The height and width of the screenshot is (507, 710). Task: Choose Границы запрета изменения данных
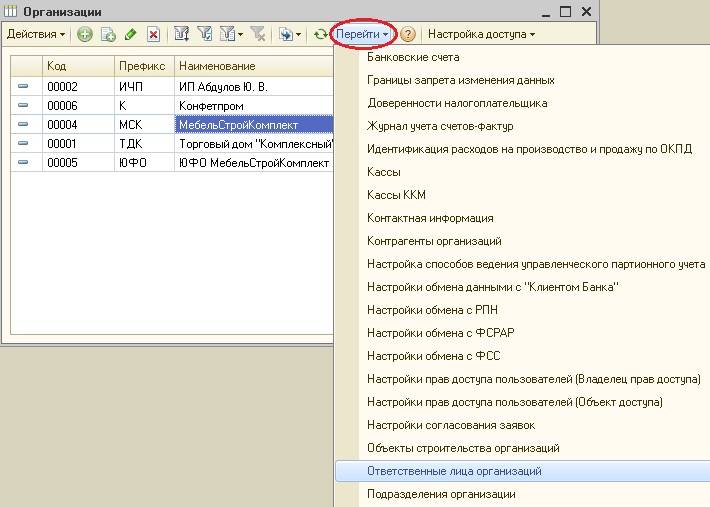522,80
